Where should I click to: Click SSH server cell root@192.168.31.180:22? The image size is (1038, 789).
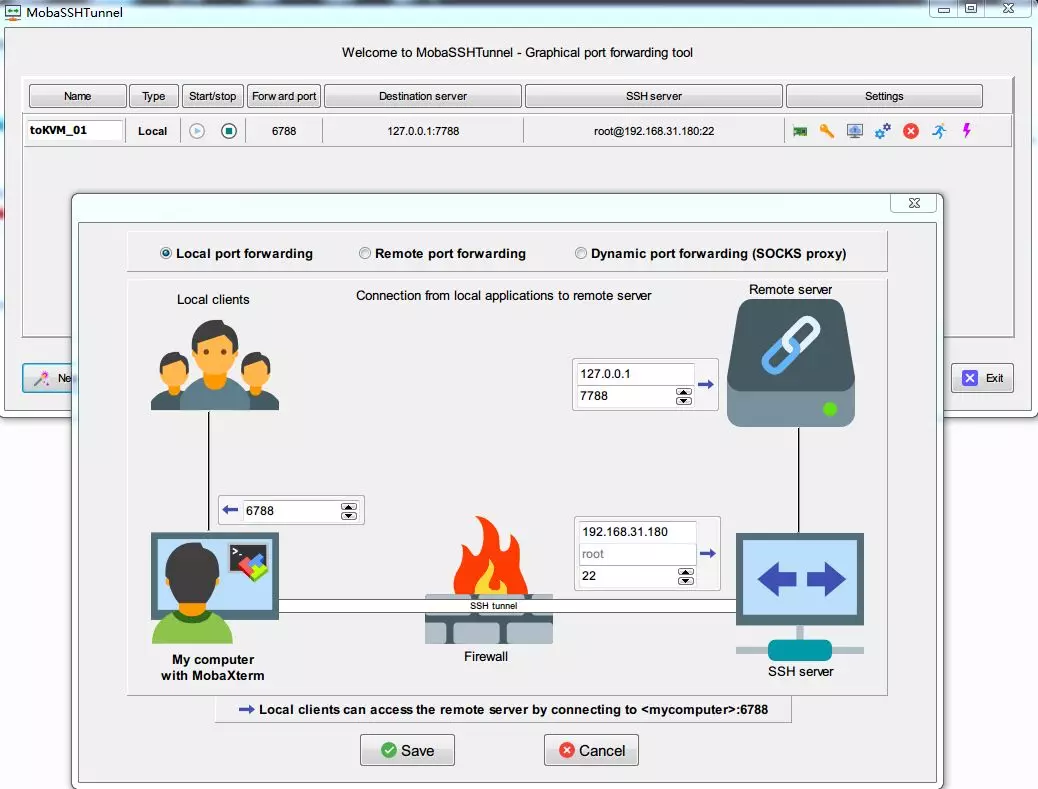click(x=653, y=131)
